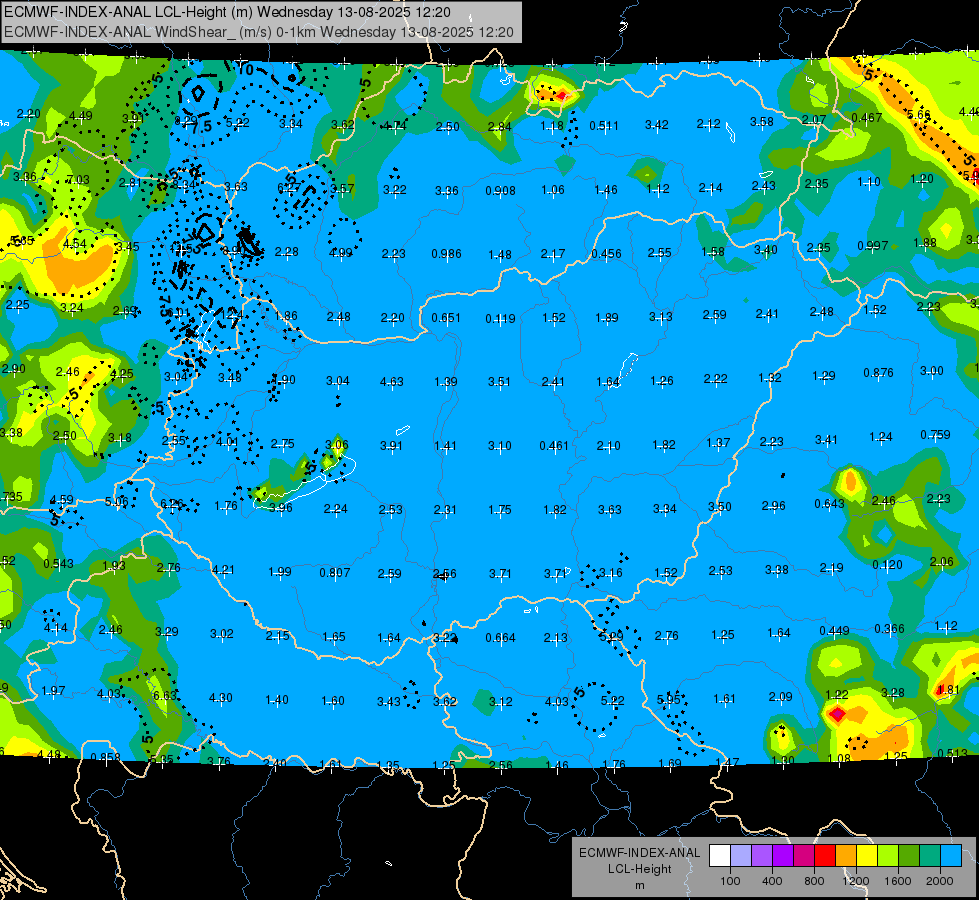This screenshot has width=979, height=900.
Task: Click the contour label 7.5
Action: (202, 127)
